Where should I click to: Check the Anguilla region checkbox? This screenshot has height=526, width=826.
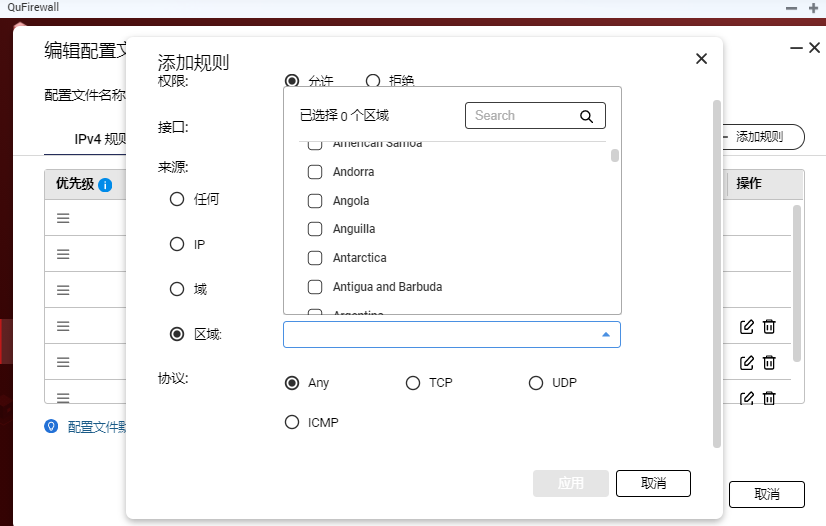click(315, 229)
